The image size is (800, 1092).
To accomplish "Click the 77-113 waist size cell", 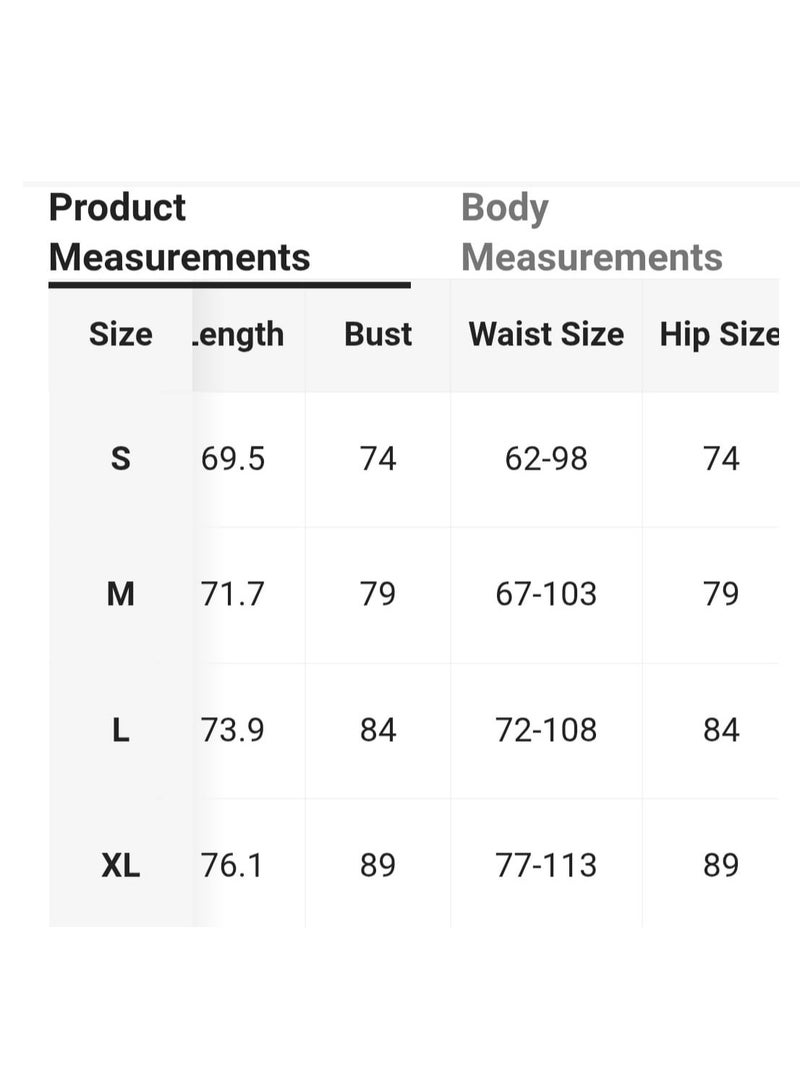I will [x=547, y=866].
